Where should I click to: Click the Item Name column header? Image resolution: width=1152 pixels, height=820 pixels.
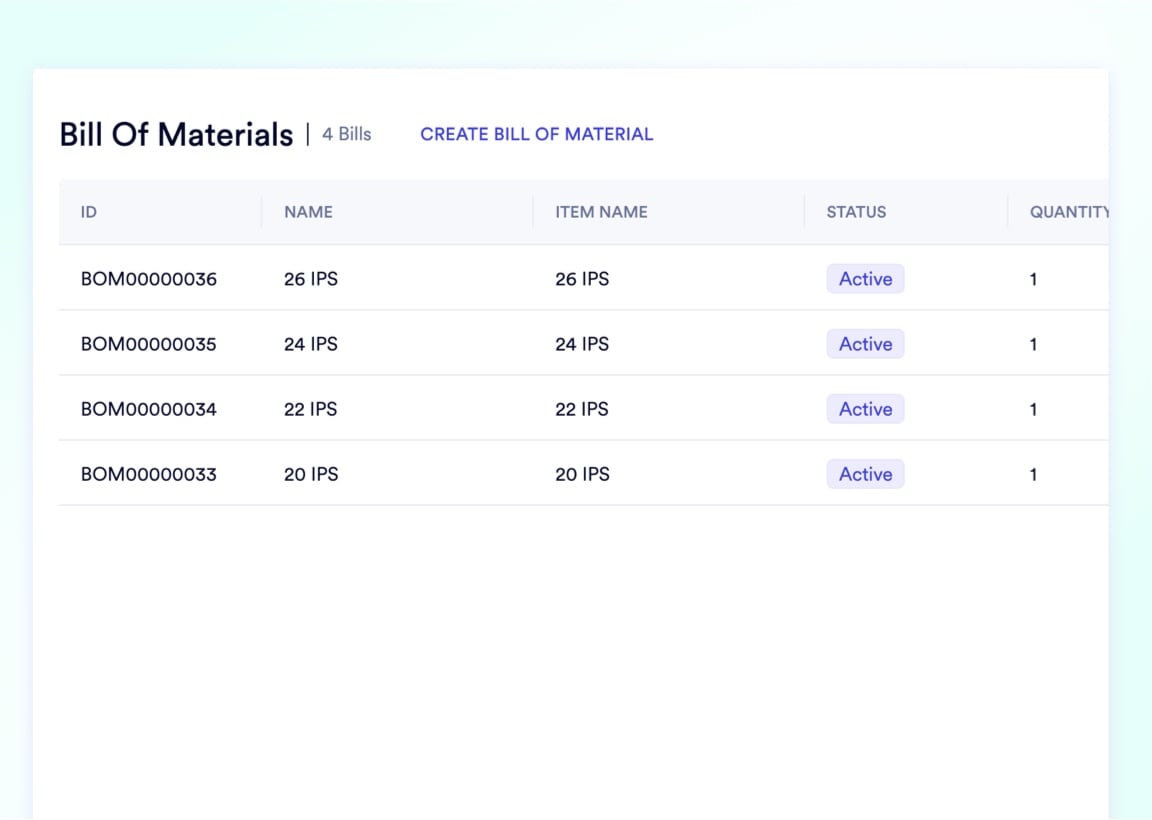pyautogui.click(x=601, y=212)
